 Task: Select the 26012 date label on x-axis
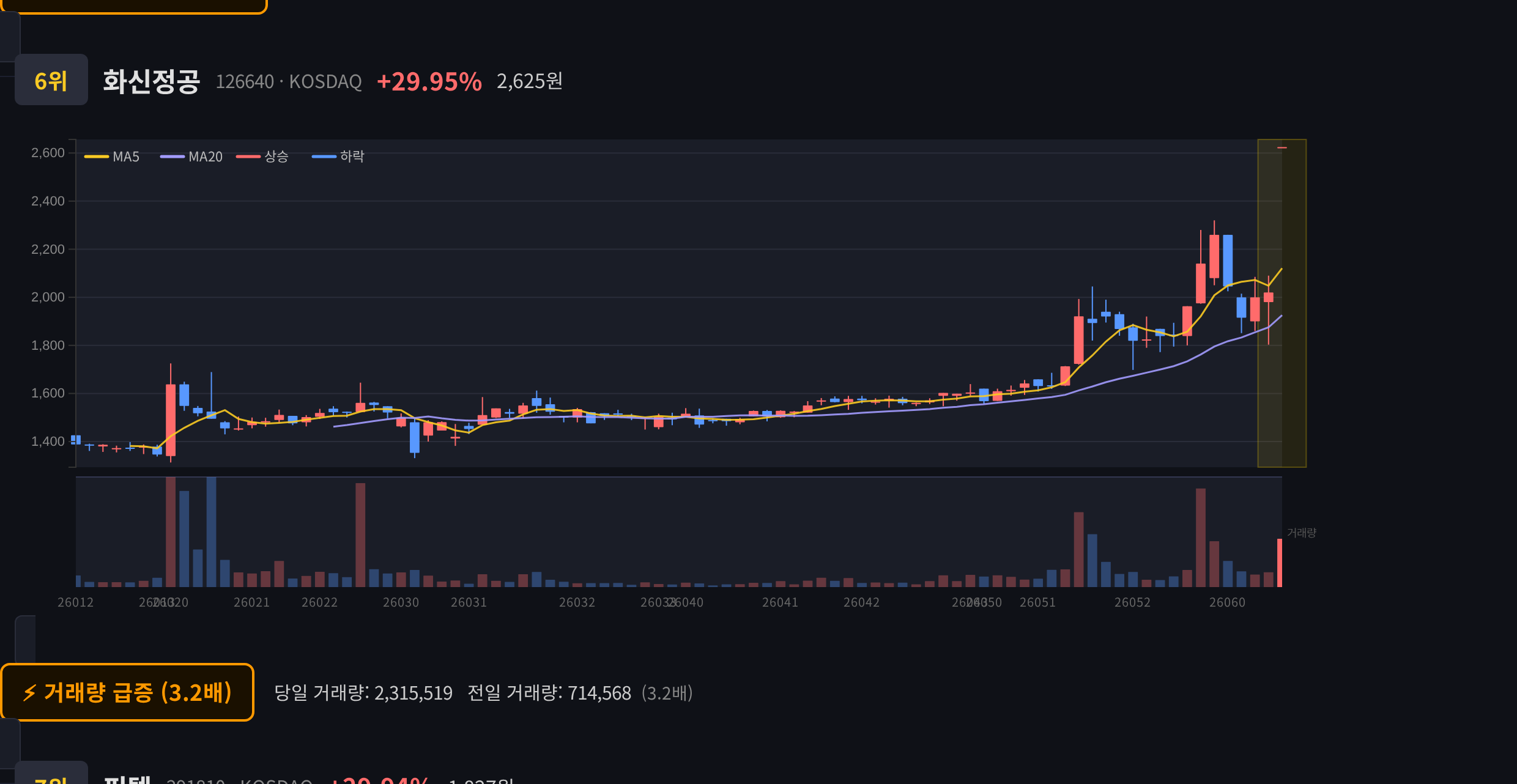[76, 602]
